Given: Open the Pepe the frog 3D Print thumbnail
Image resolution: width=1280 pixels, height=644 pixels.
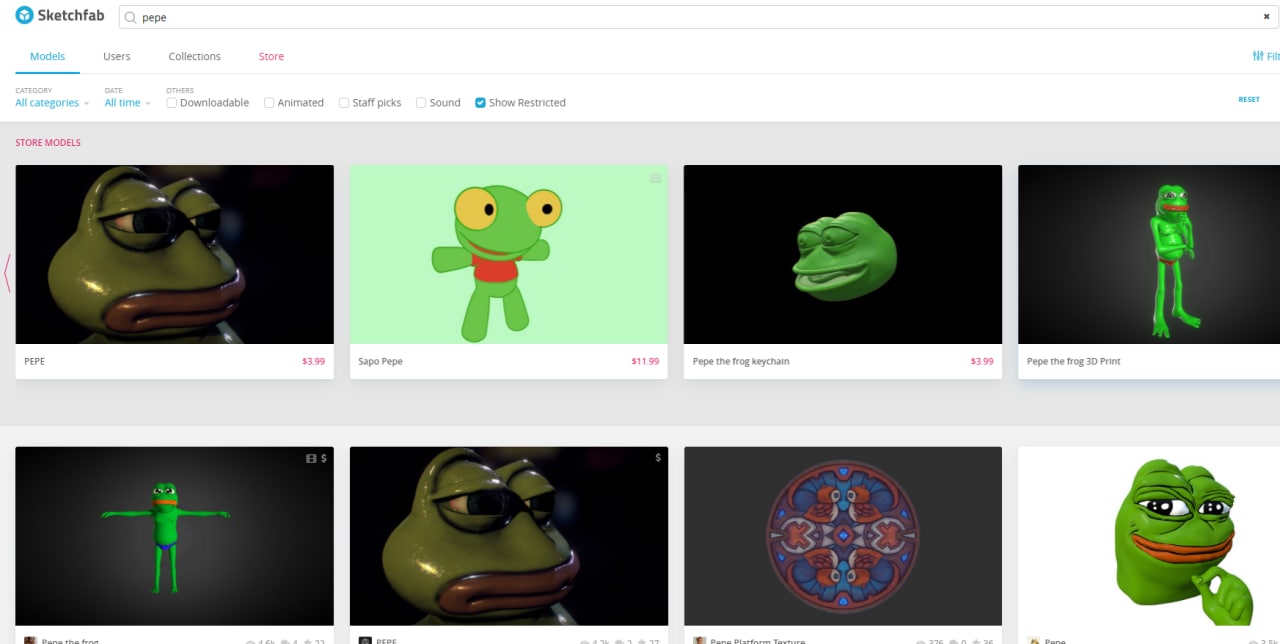Looking at the screenshot, I should (1149, 254).
